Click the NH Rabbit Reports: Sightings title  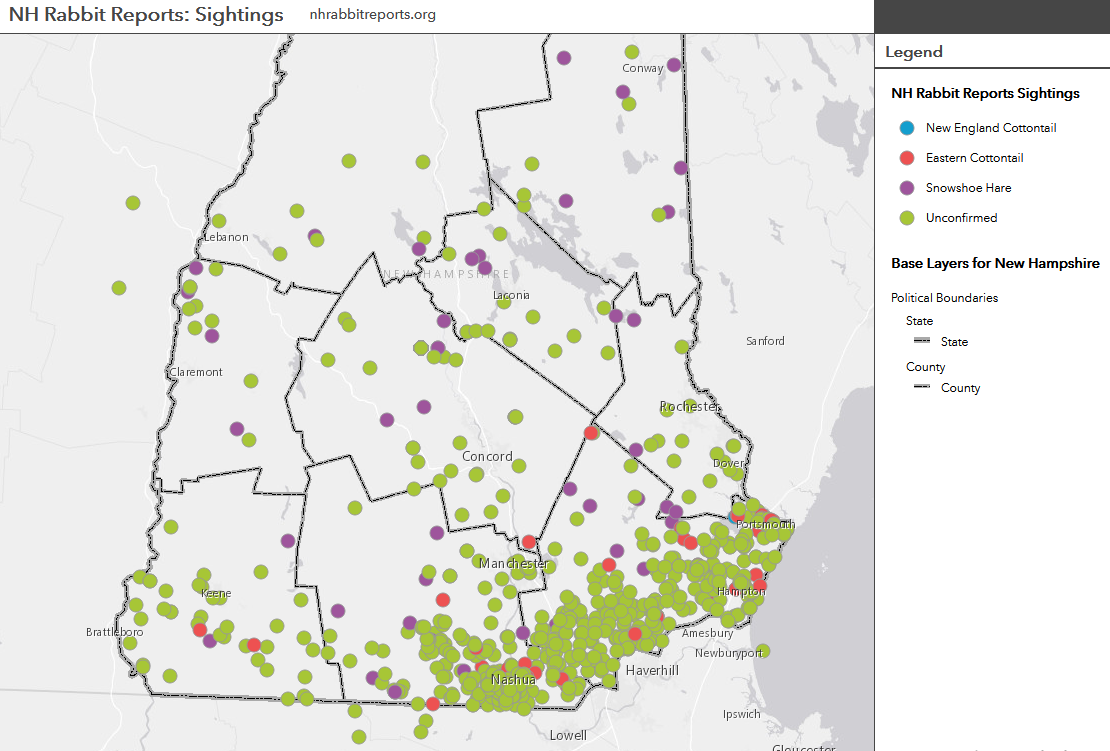146,15
